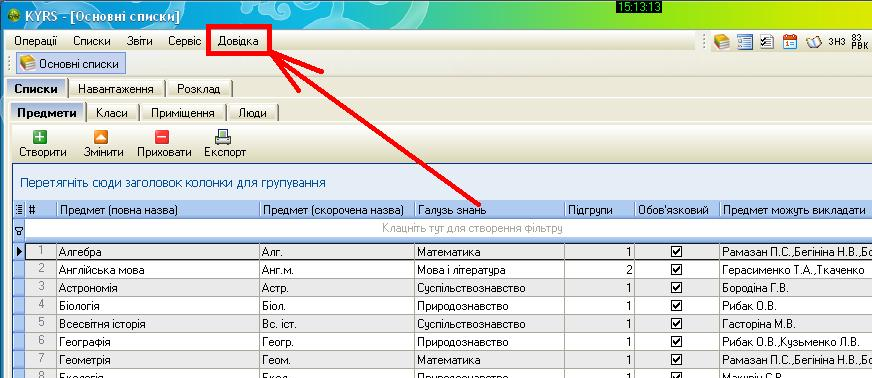The height and width of the screenshot is (378, 872).
Task: Click the Мова і література cell
Action: click(x=489, y=270)
